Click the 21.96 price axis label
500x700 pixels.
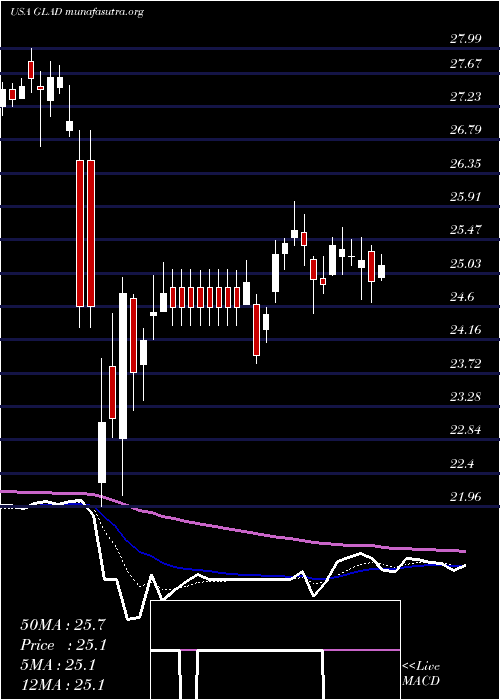465,497
